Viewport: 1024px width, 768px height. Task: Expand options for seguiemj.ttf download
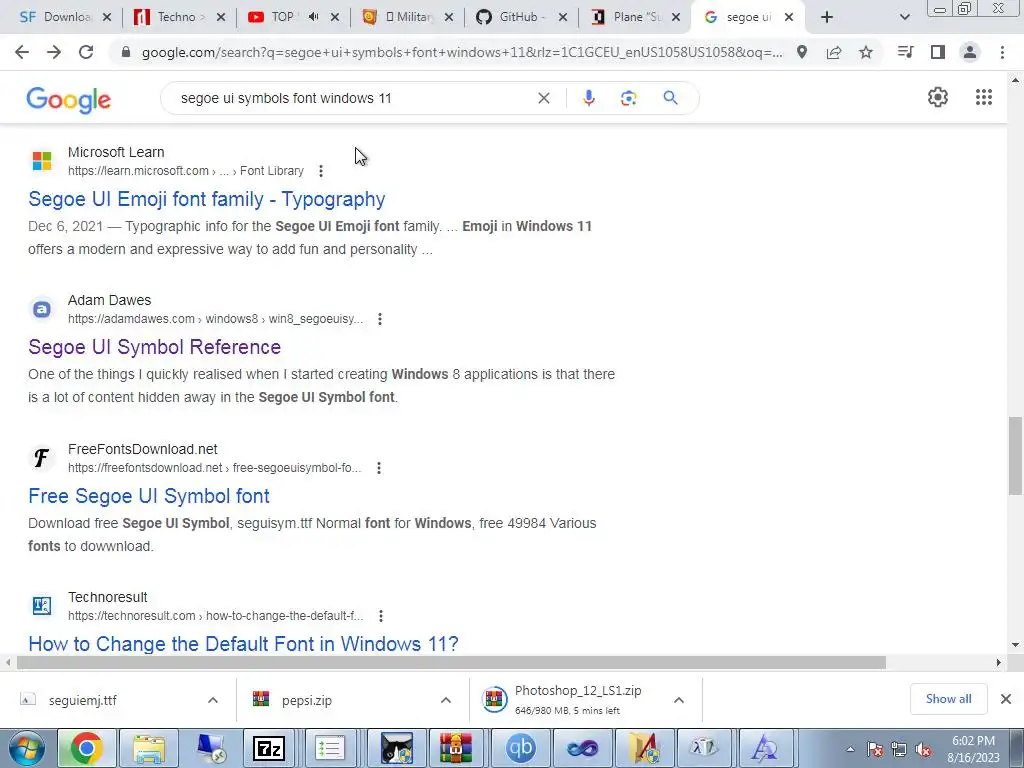213,700
